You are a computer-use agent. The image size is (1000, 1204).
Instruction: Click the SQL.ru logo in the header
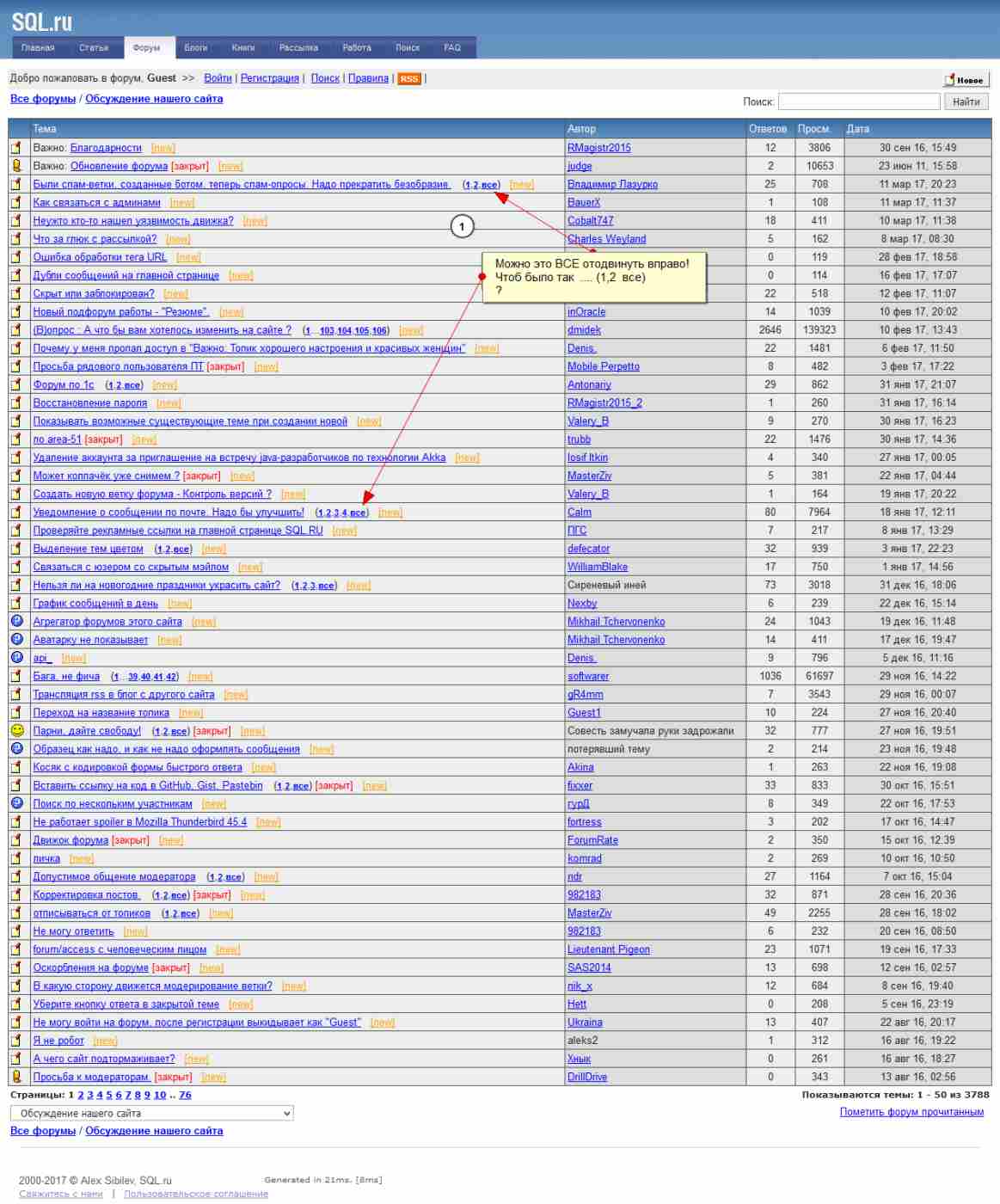(x=42, y=21)
